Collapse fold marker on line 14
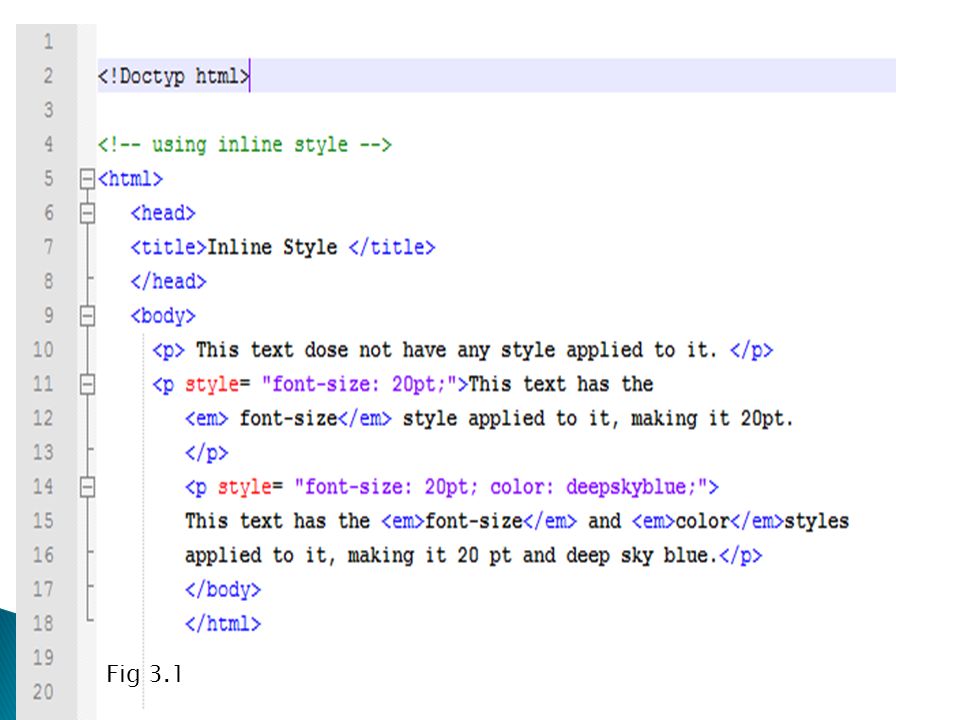The height and width of the screenshot is (720, 960). pos(88,487)
